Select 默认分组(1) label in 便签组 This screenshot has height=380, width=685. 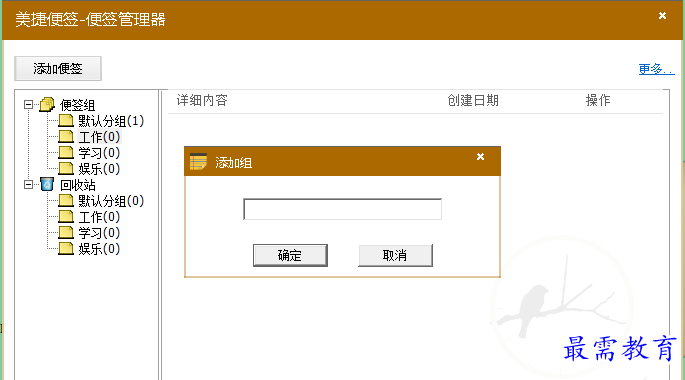pos(111,121)
